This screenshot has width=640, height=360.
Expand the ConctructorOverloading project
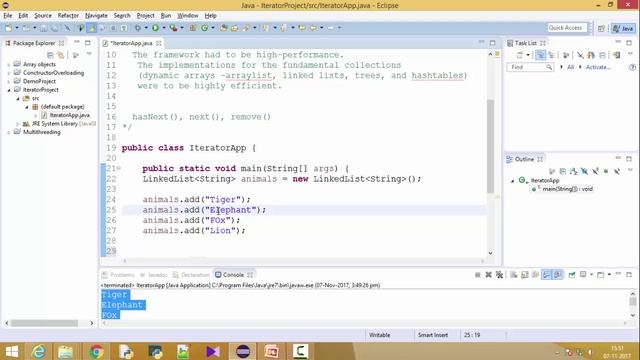9,73
